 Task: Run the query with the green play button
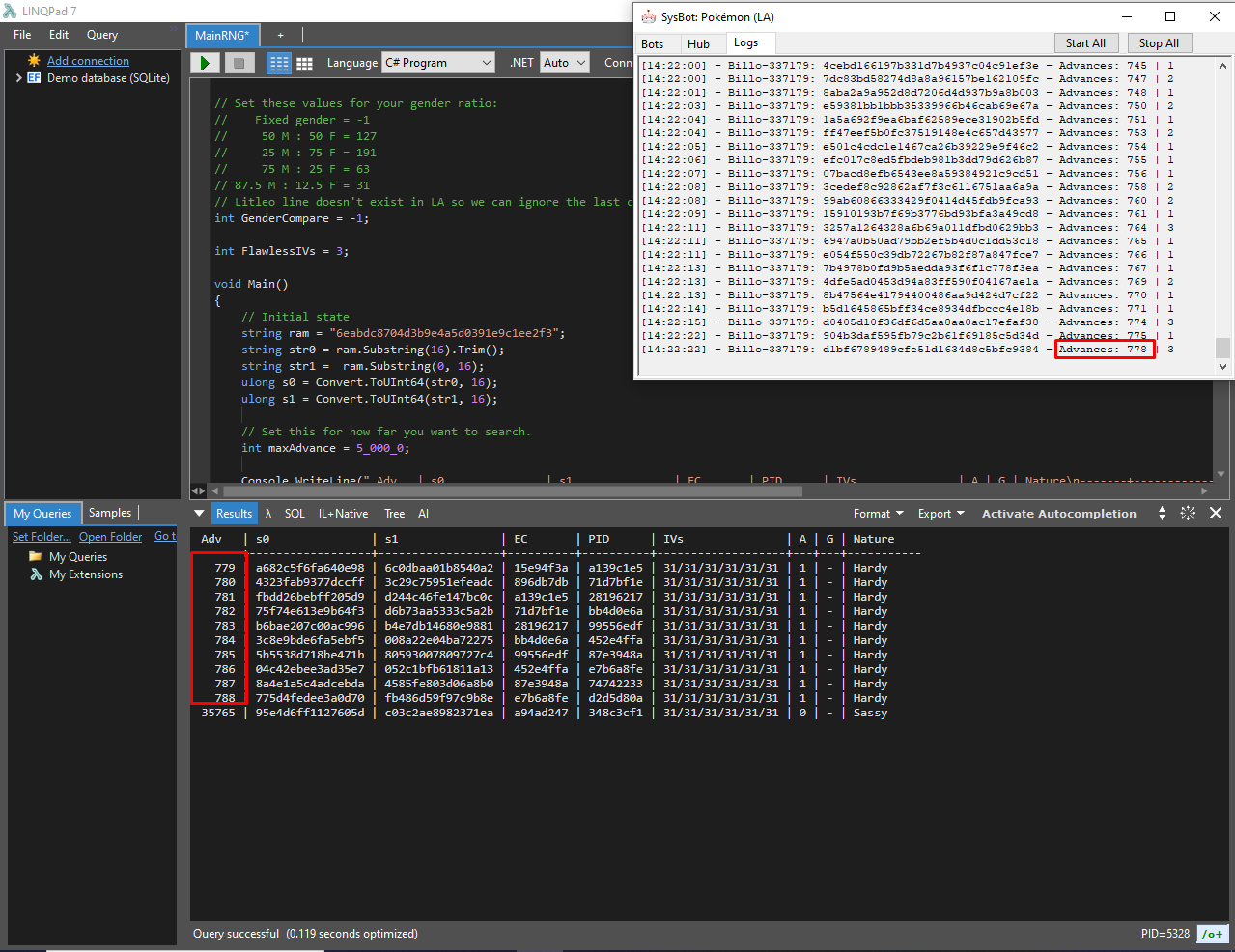pyautogui.click(x=205, y=63)
